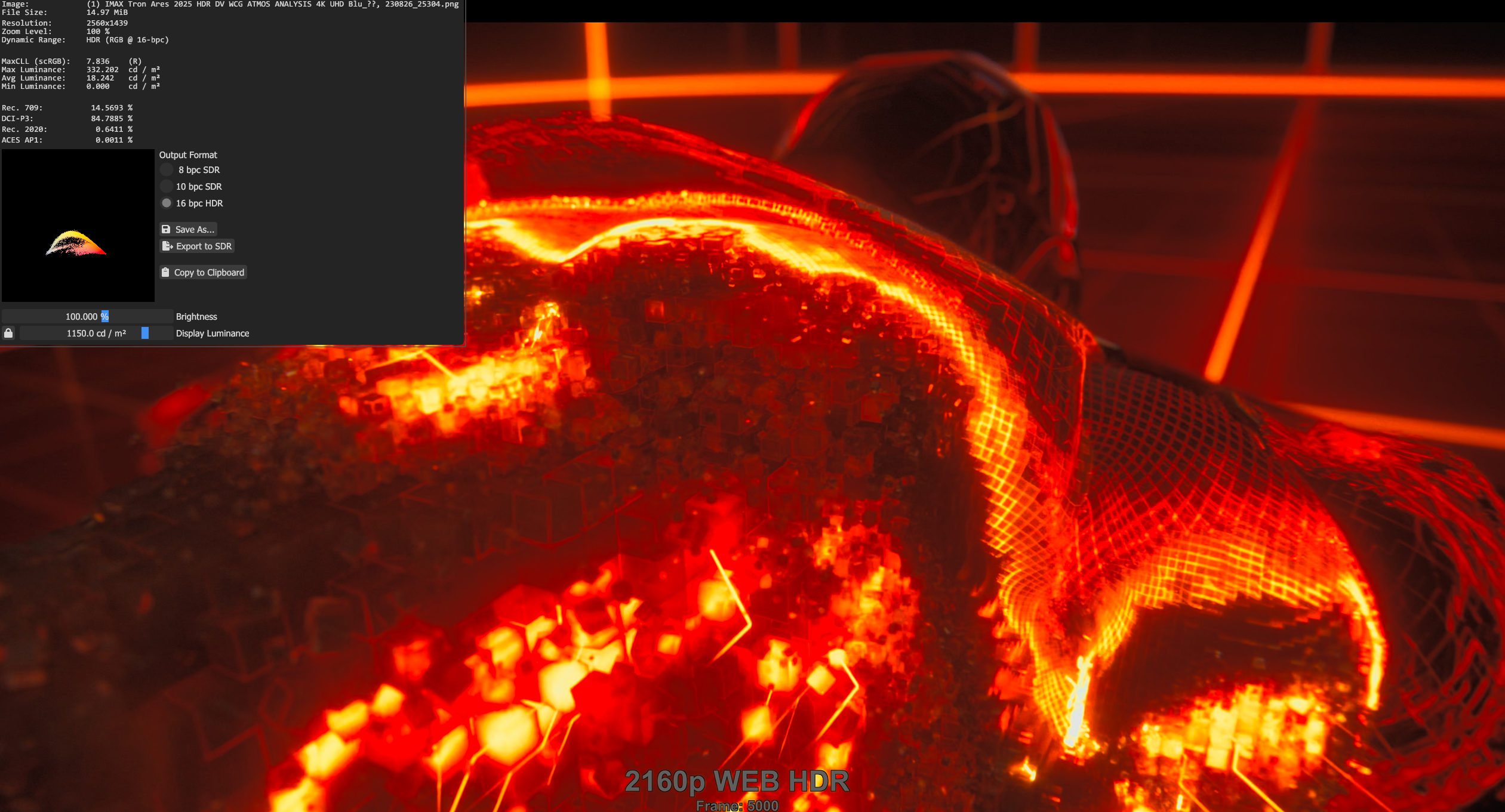Click the Min Luminance value 0.000
The width and height of the screenshot is (1505, 812).
click(98, 87)
